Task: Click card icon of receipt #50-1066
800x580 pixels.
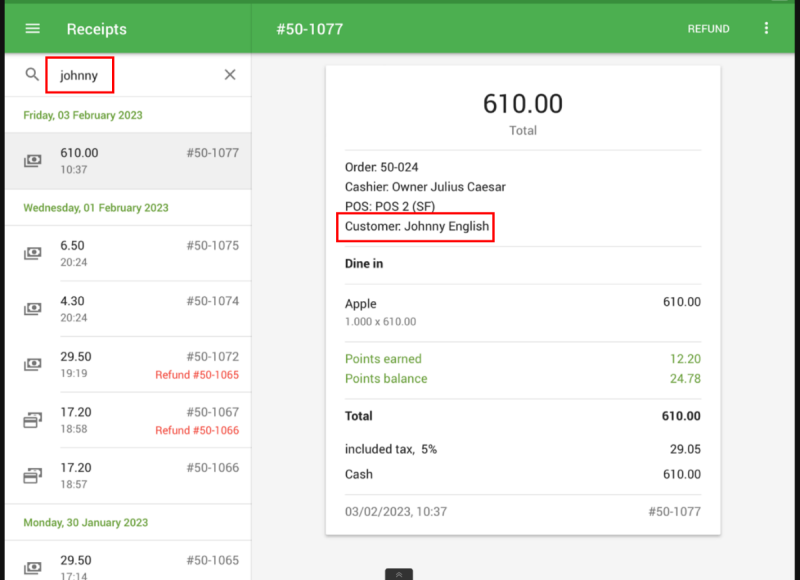Action: [33, 475]
